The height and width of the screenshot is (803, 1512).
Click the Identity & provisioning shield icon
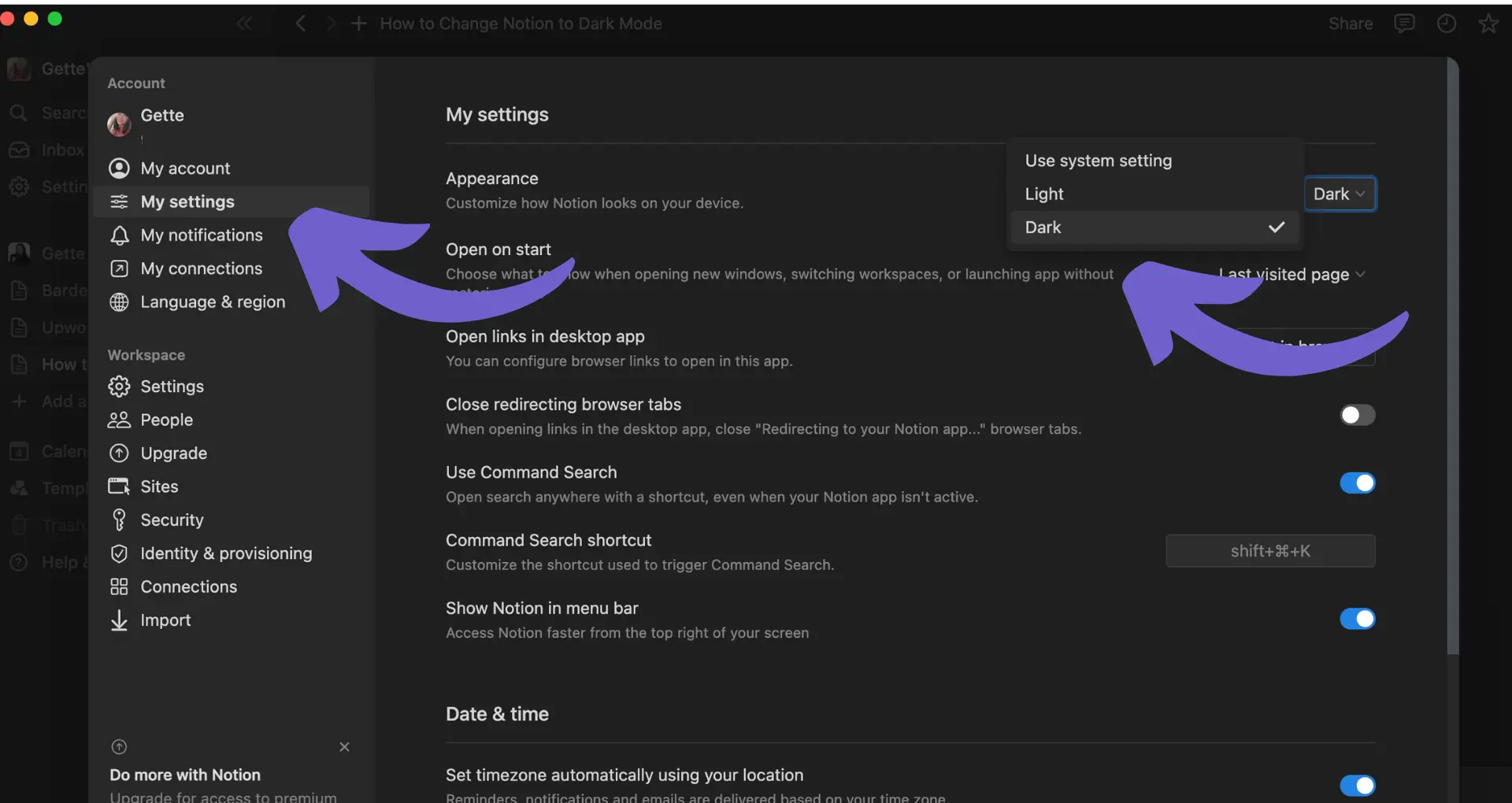(x=119, y=553)
